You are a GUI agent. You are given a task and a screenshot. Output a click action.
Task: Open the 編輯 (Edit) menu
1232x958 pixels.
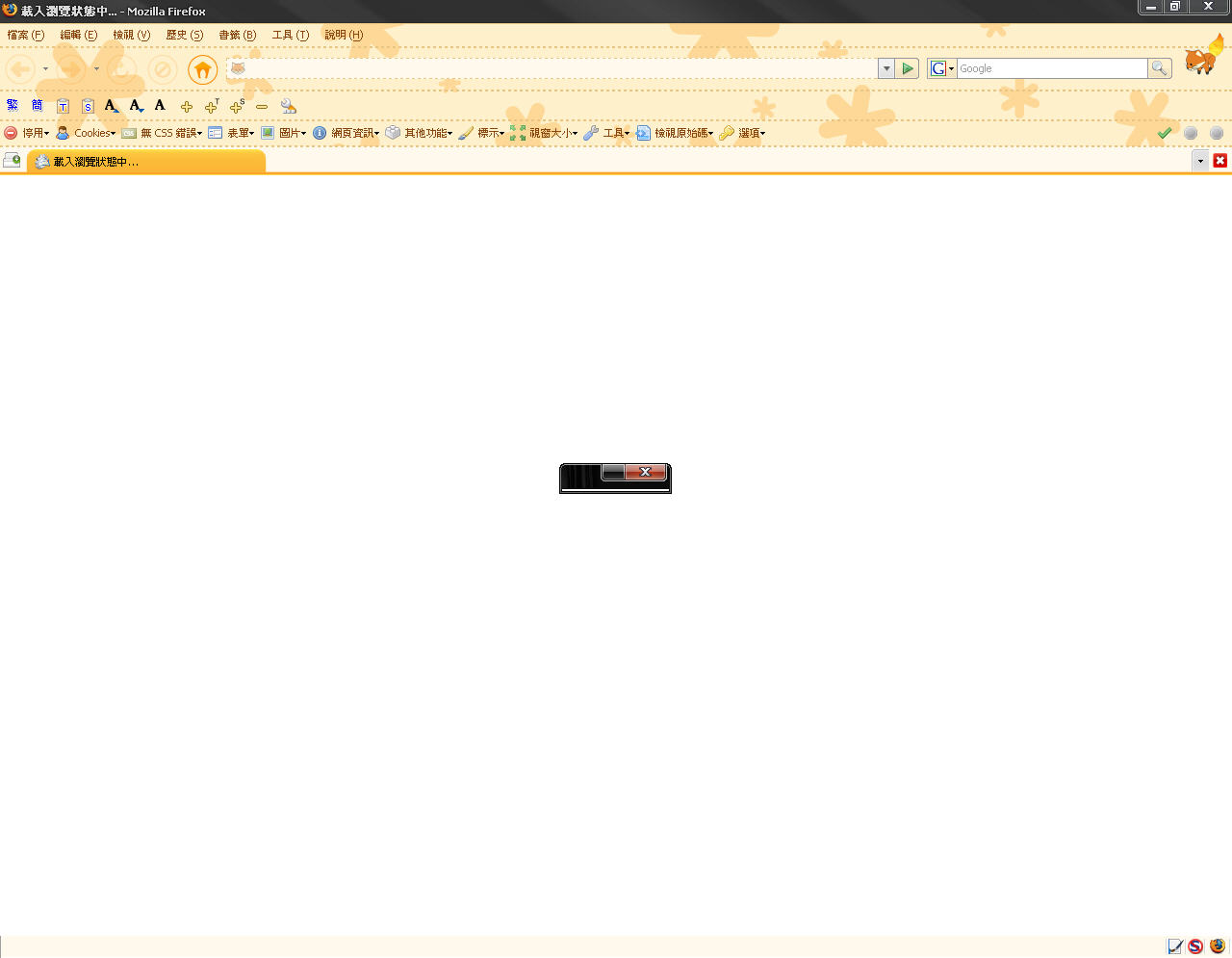[79, 35]
